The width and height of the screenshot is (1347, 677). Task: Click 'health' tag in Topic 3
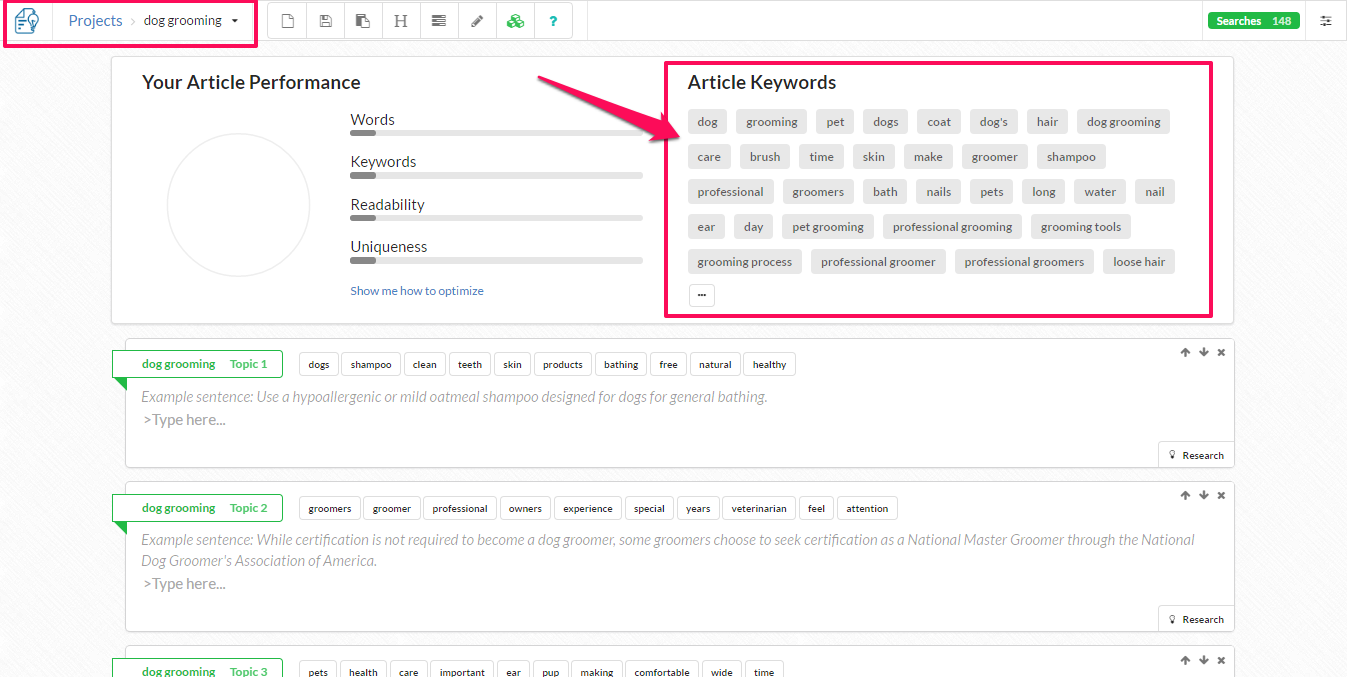(x=363, y=671)
